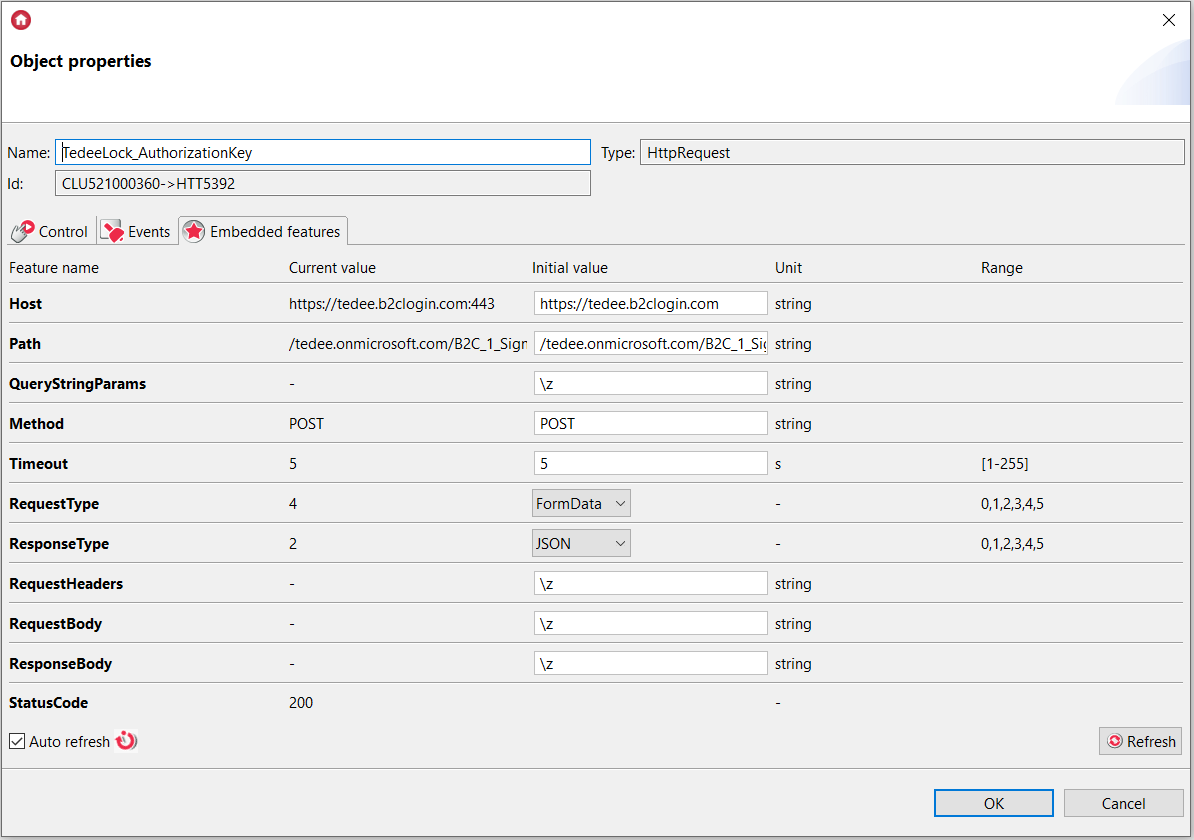Edit the RequestBody initial value field
Viewport: 1194px width, 840px height.
coord(650,624)
